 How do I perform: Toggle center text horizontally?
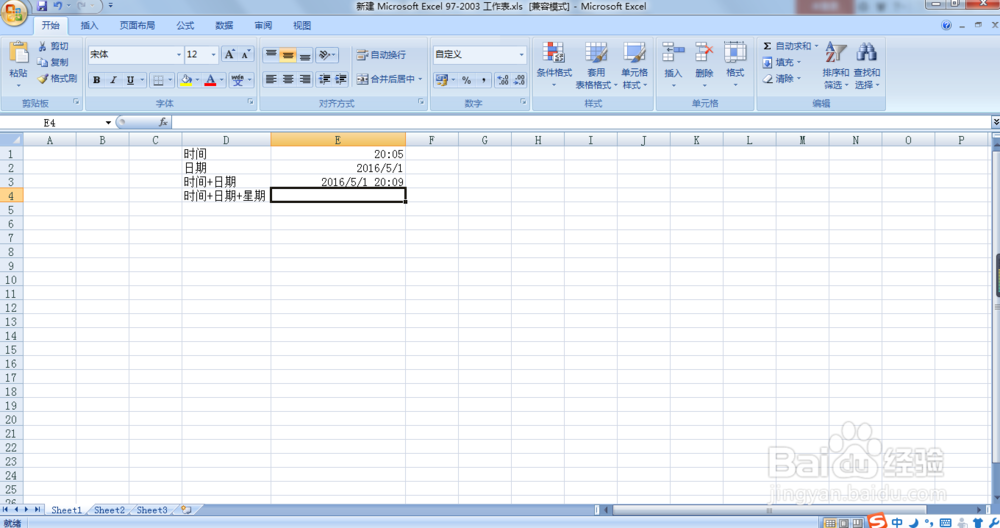(x=288, y=79)
